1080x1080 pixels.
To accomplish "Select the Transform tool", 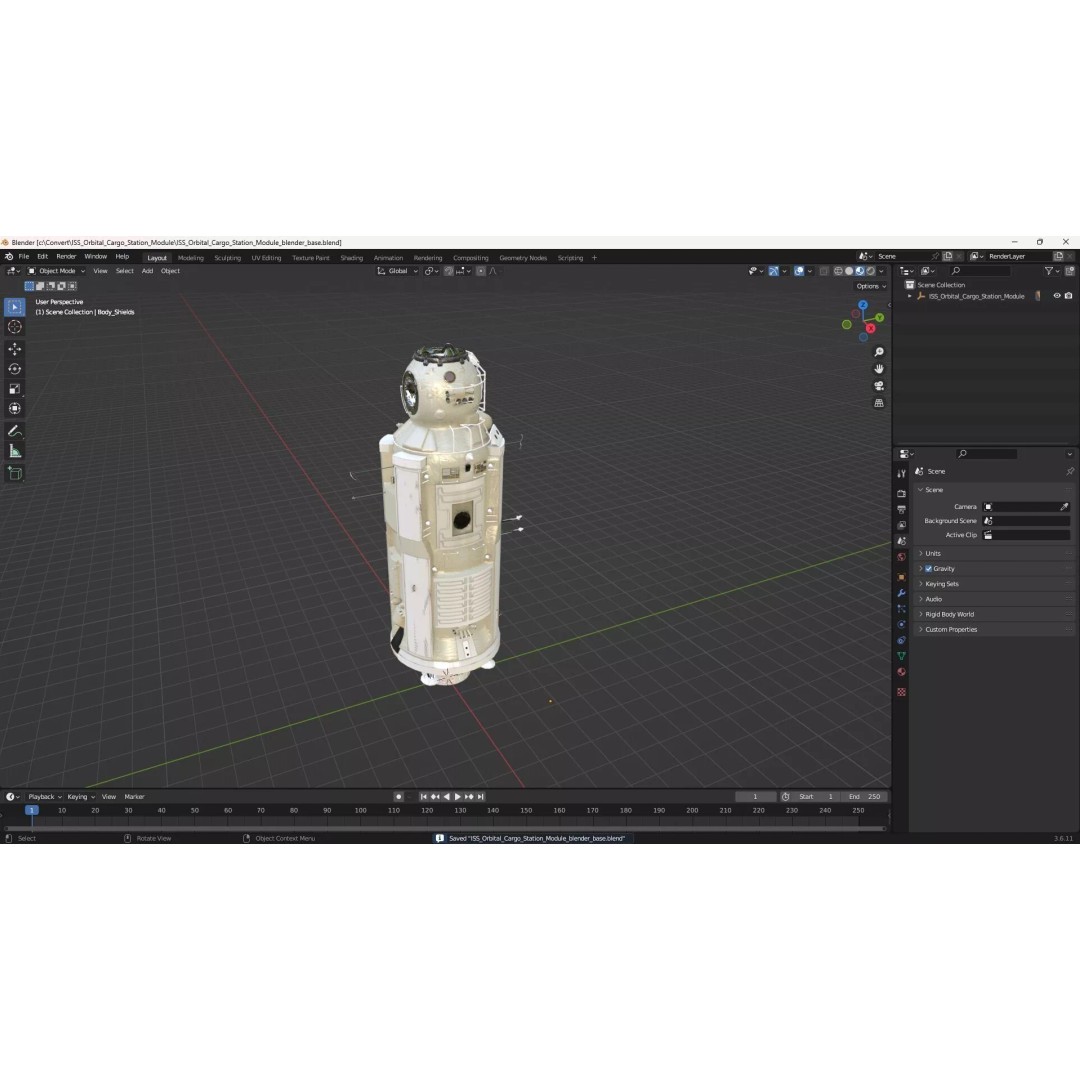I will (x=14, y=409).
